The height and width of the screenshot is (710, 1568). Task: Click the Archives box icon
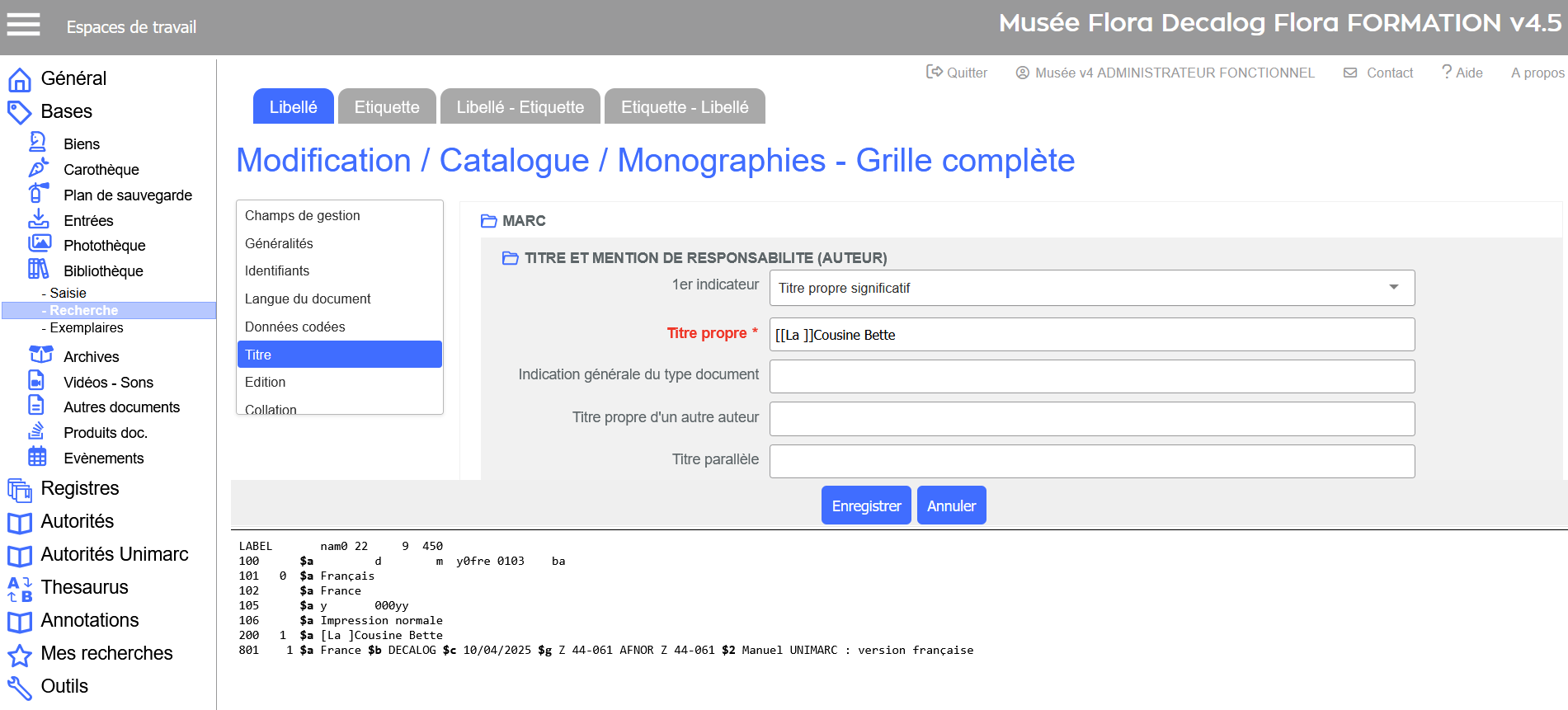[x=40, y=355]
